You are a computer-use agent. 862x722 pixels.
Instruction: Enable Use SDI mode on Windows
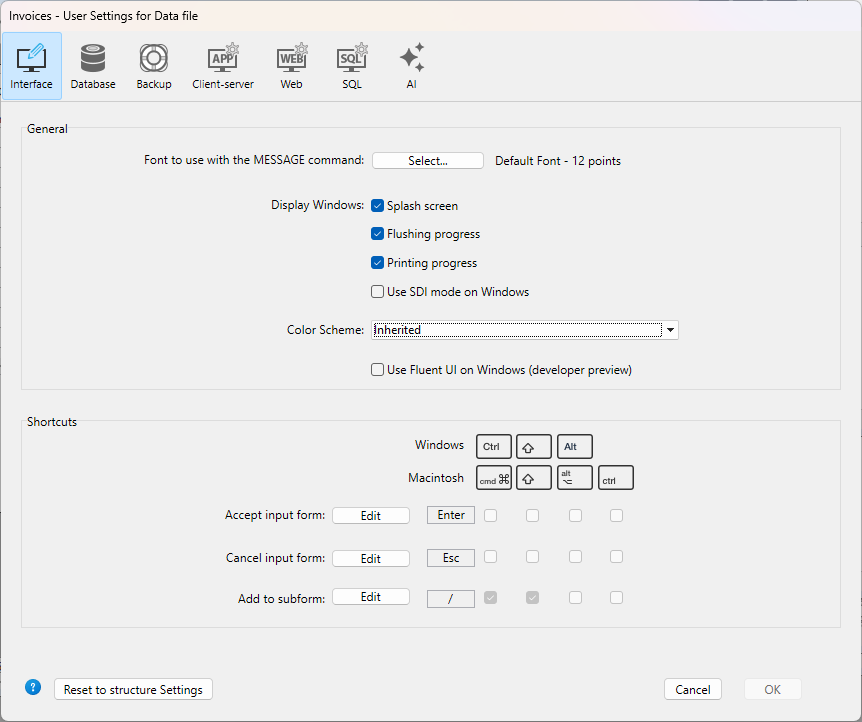point(378,292)
